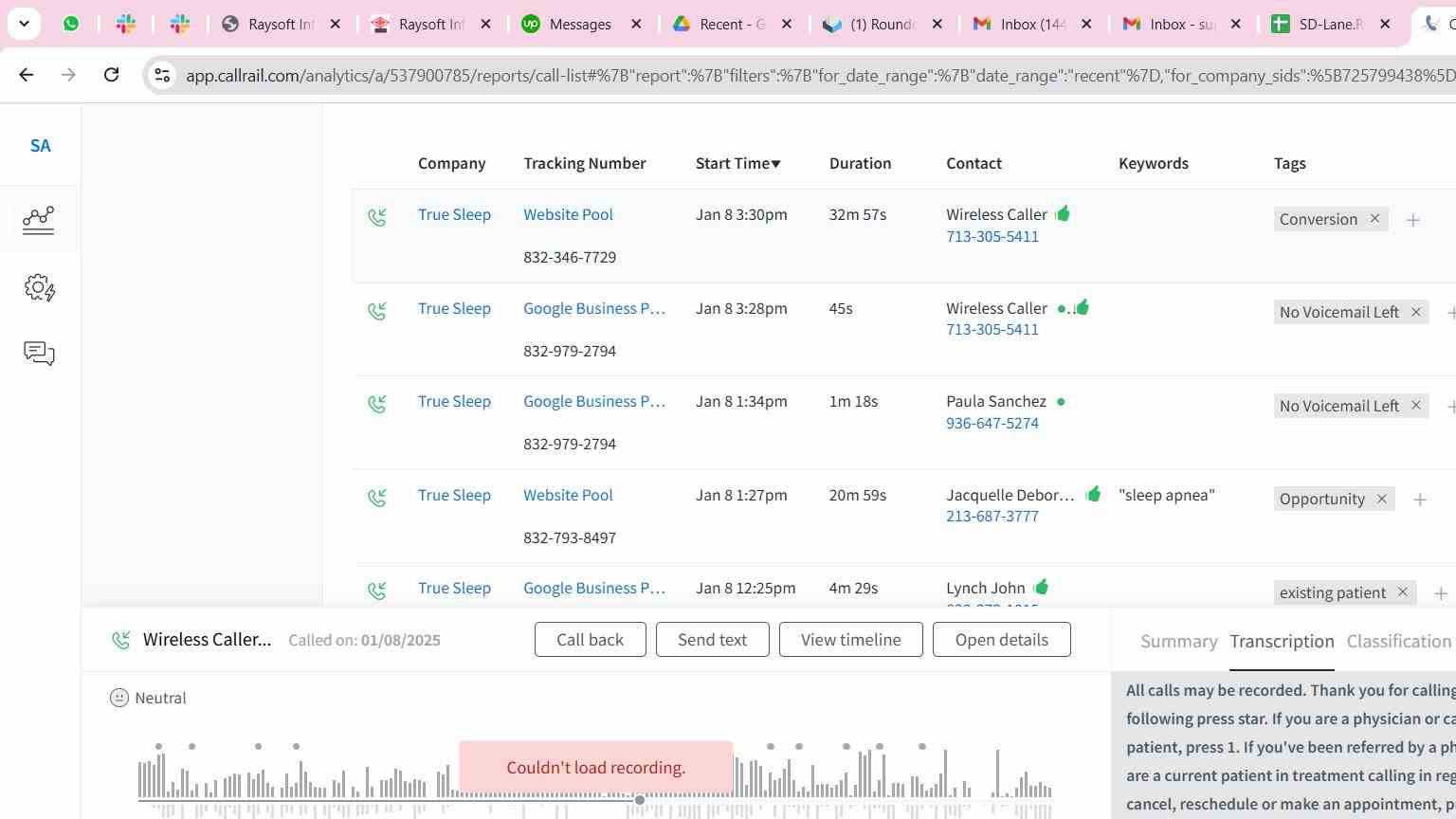Click the SA account initials

40,146
